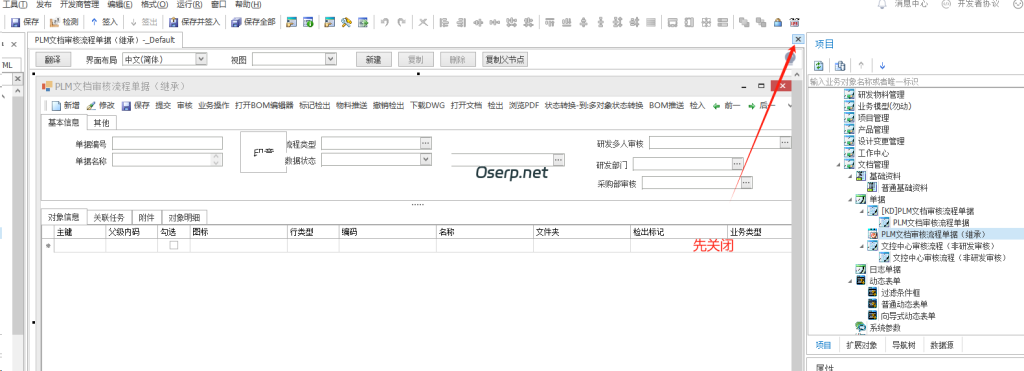Collapse the 文档管理 tree node
Viewport: 1024px width, 371px height.
click(x=838, y=165)
